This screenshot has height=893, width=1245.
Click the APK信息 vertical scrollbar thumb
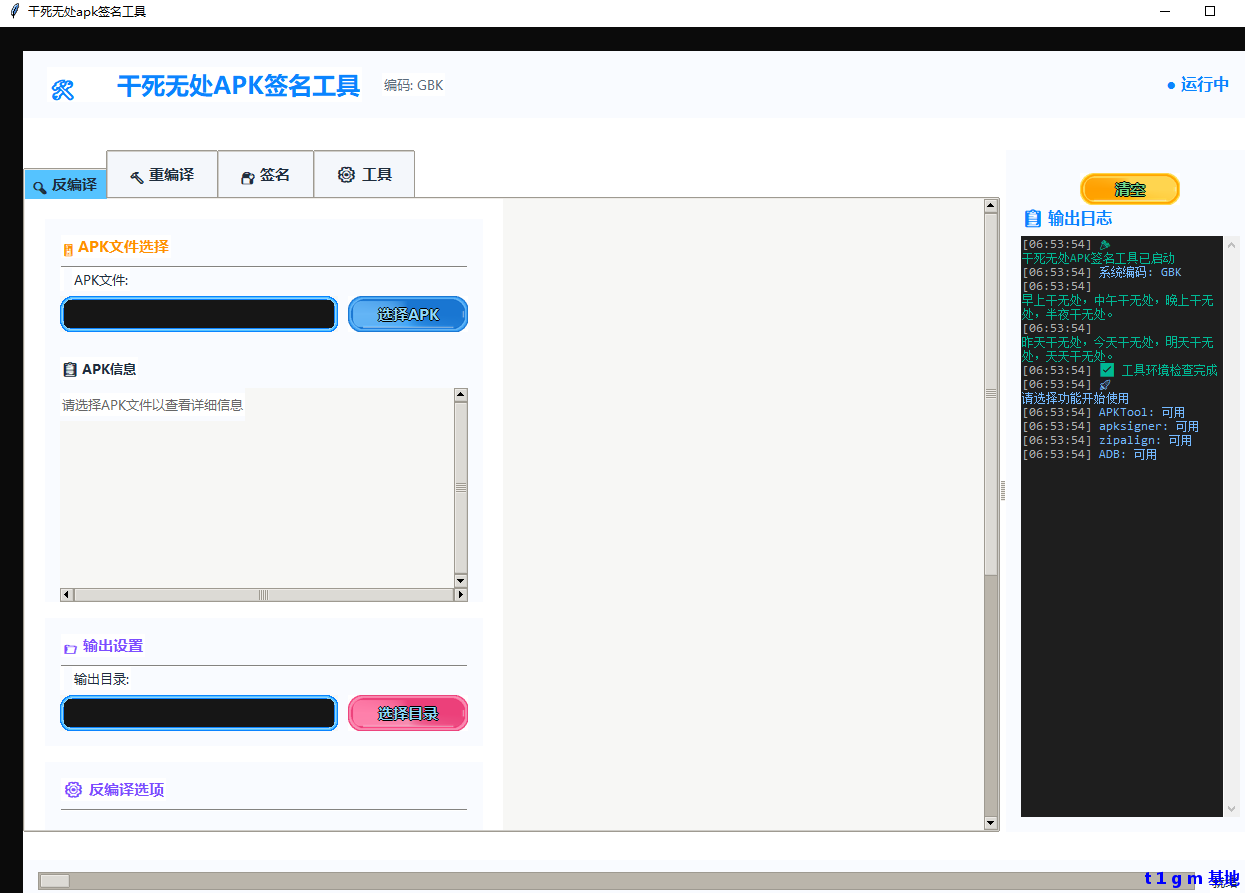coord(461,487)
